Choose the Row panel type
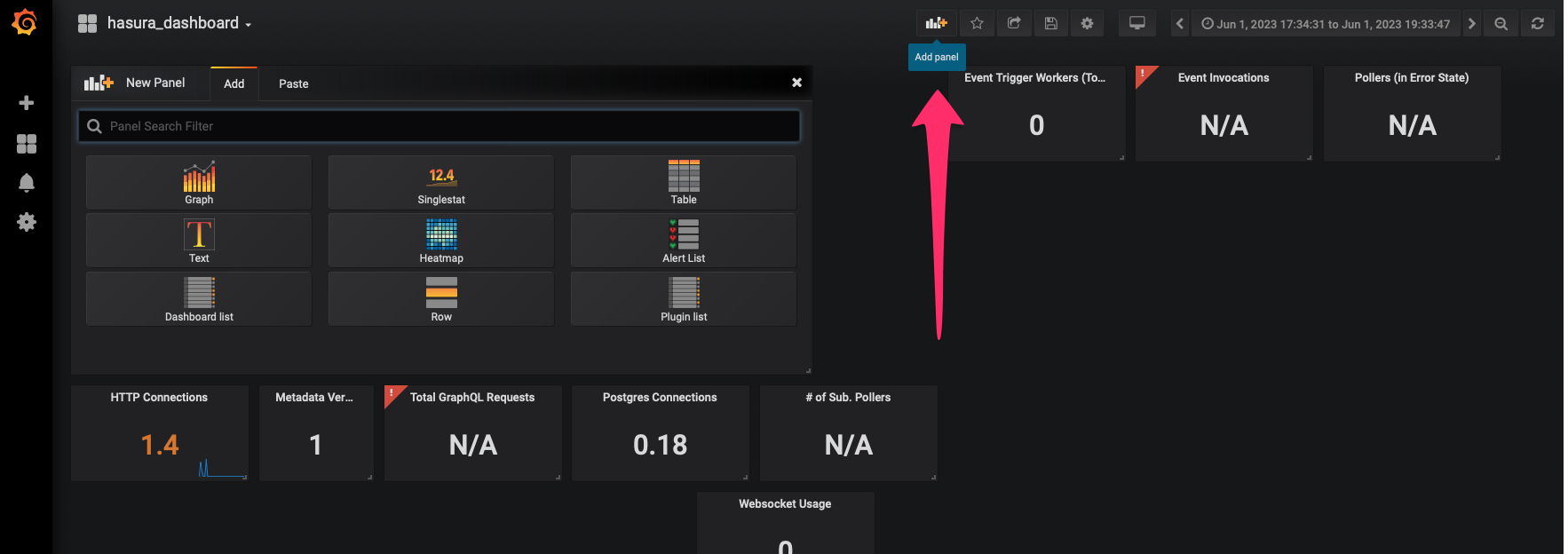 tap(441, 299)
